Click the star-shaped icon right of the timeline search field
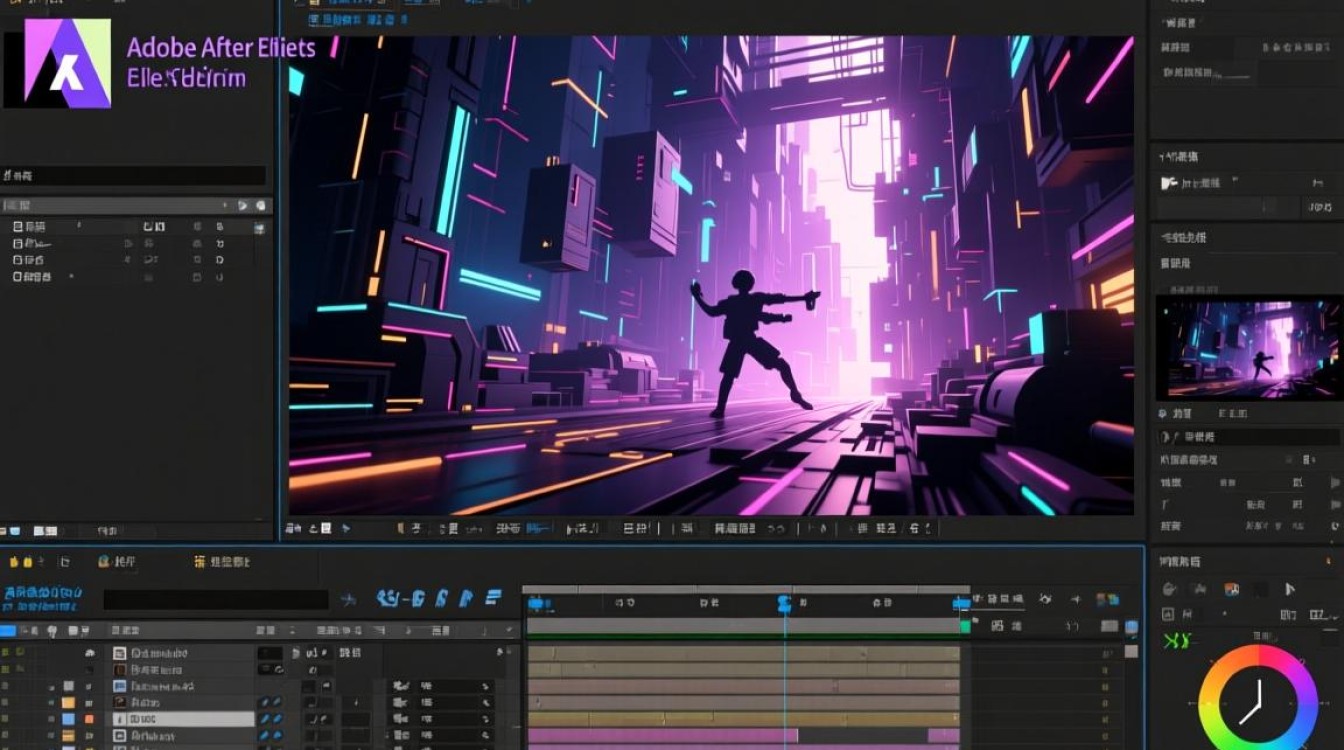Screen dimensions: 1344x750 pos(348,600)
